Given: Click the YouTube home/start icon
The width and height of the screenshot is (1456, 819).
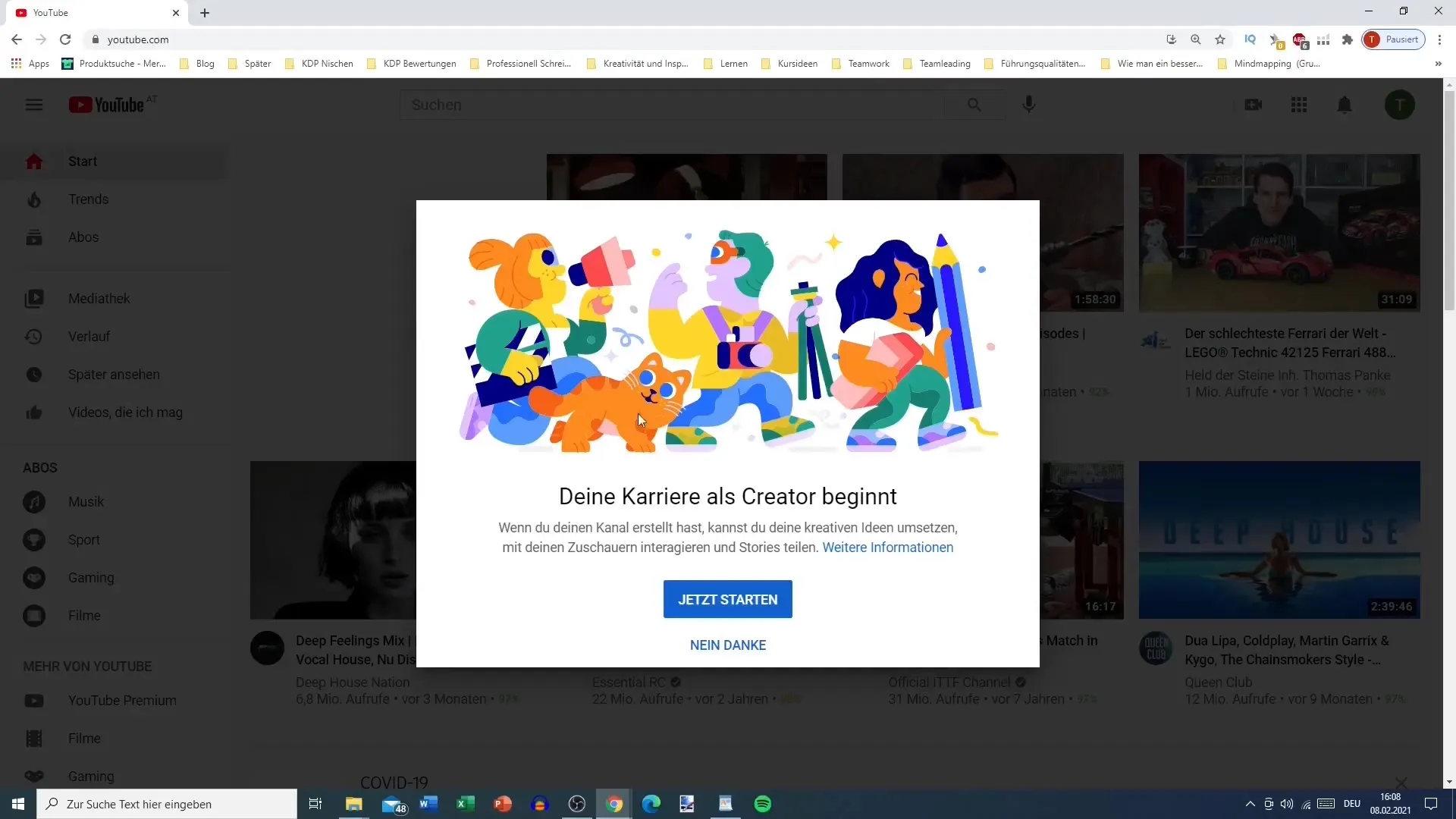Looking at the screenshot, I should click(x=33, y=160).
